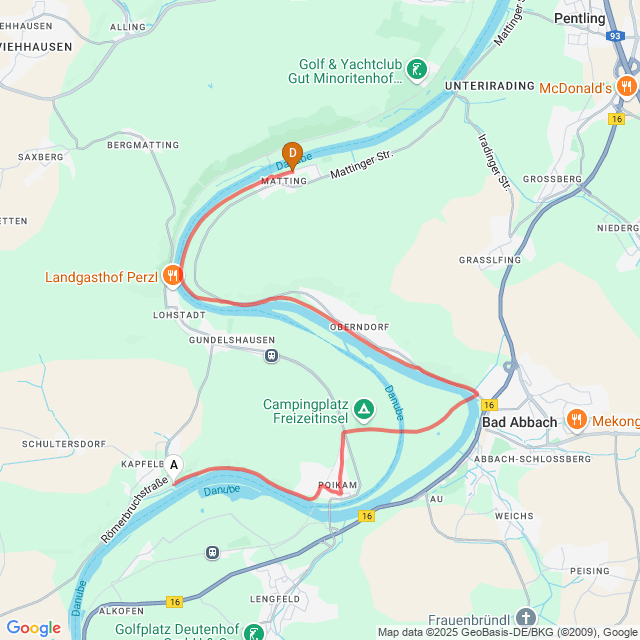Open the Campingplatz Freizeitinsel campsite pin
Image resolution: width=640 pixels, height=640 pixels.
pos(364,409)
